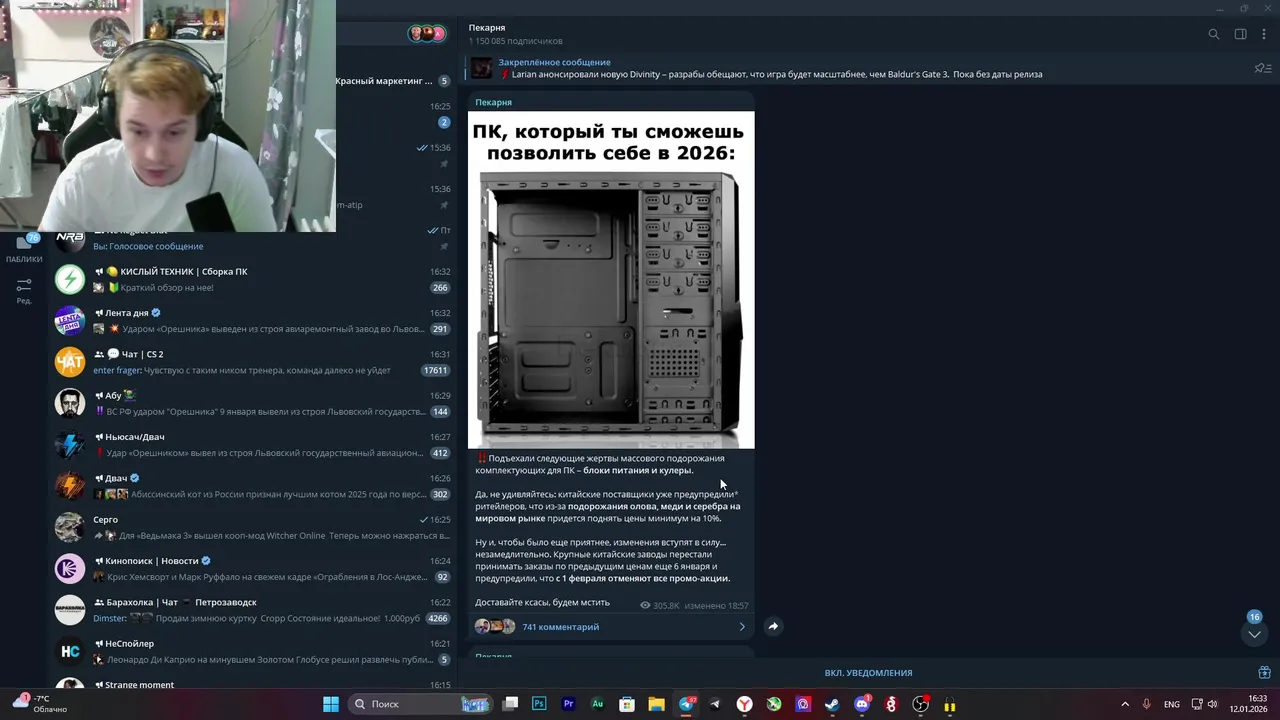This screenshot has height=720, width=1280.
Task: Click the microphone tray indicator
Action: tap(1147, 704)
